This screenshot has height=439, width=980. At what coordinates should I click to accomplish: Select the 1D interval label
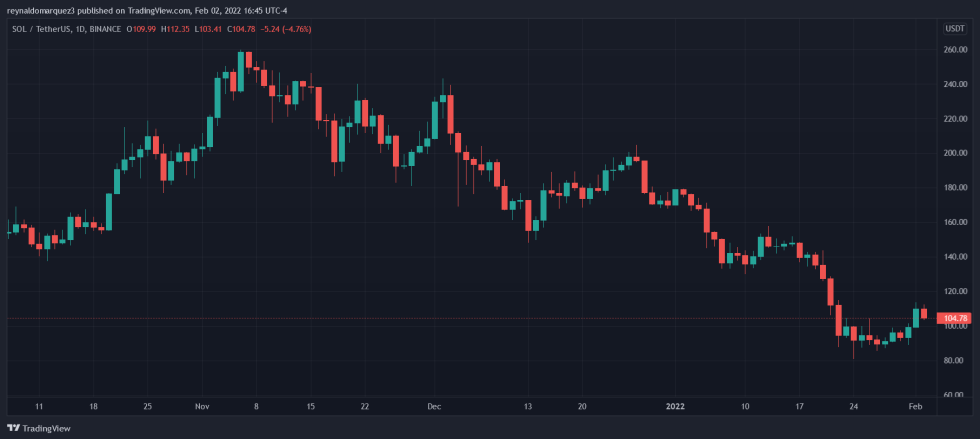81,28
